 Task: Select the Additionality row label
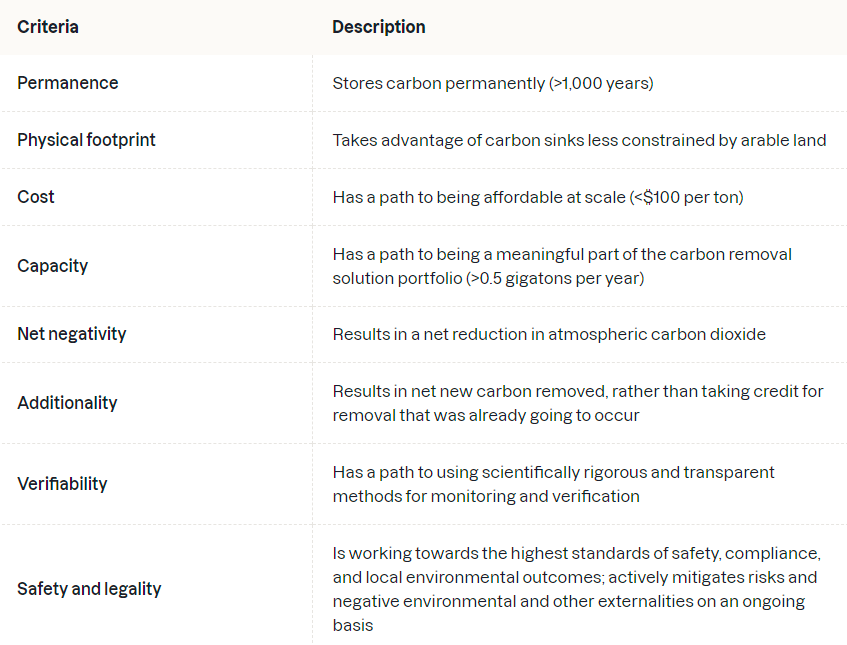[67, 403]
